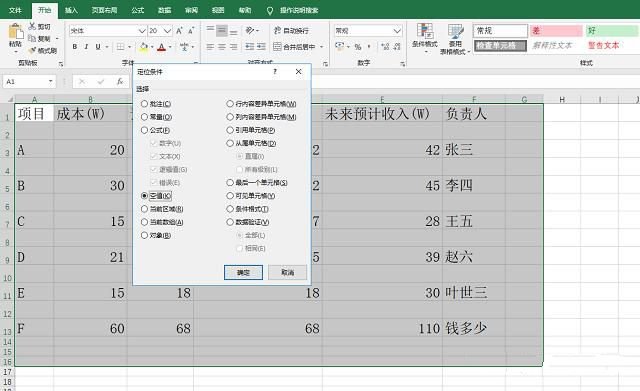Click the 取消 button in dialog
The image size is (640, 391).
[287, 272]
